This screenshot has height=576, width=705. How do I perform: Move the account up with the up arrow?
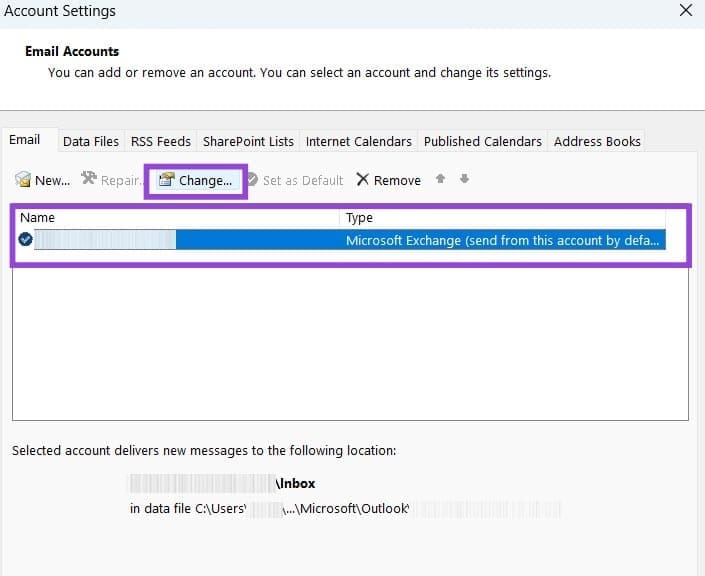click(441, 180)
